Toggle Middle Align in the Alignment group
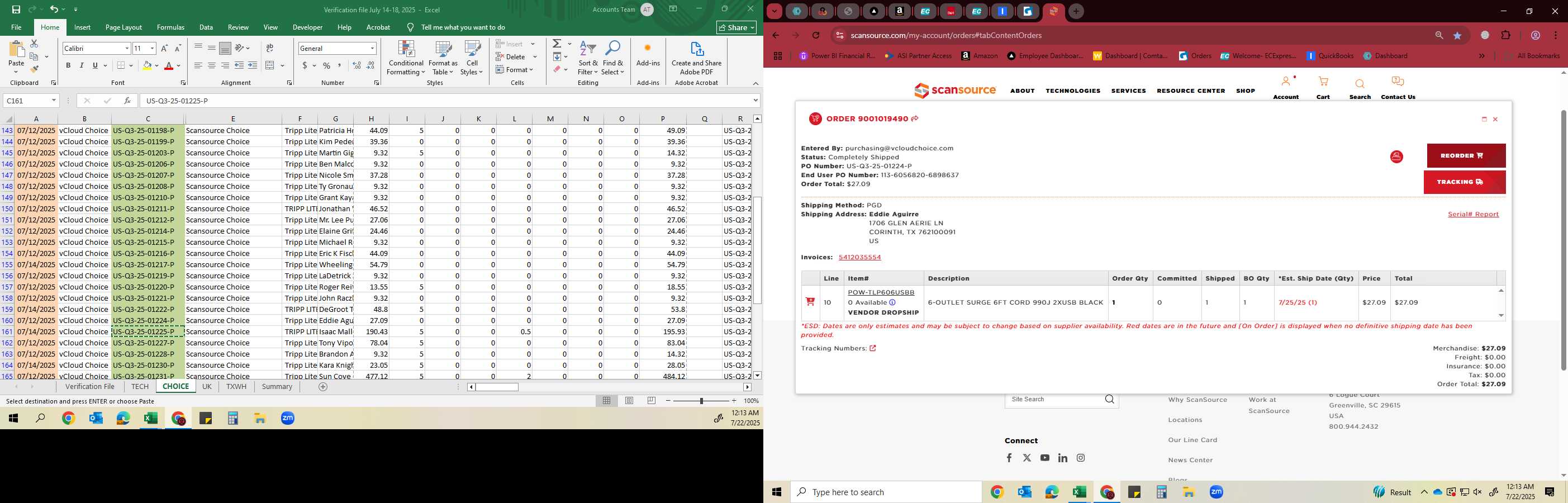 point(211,48)
